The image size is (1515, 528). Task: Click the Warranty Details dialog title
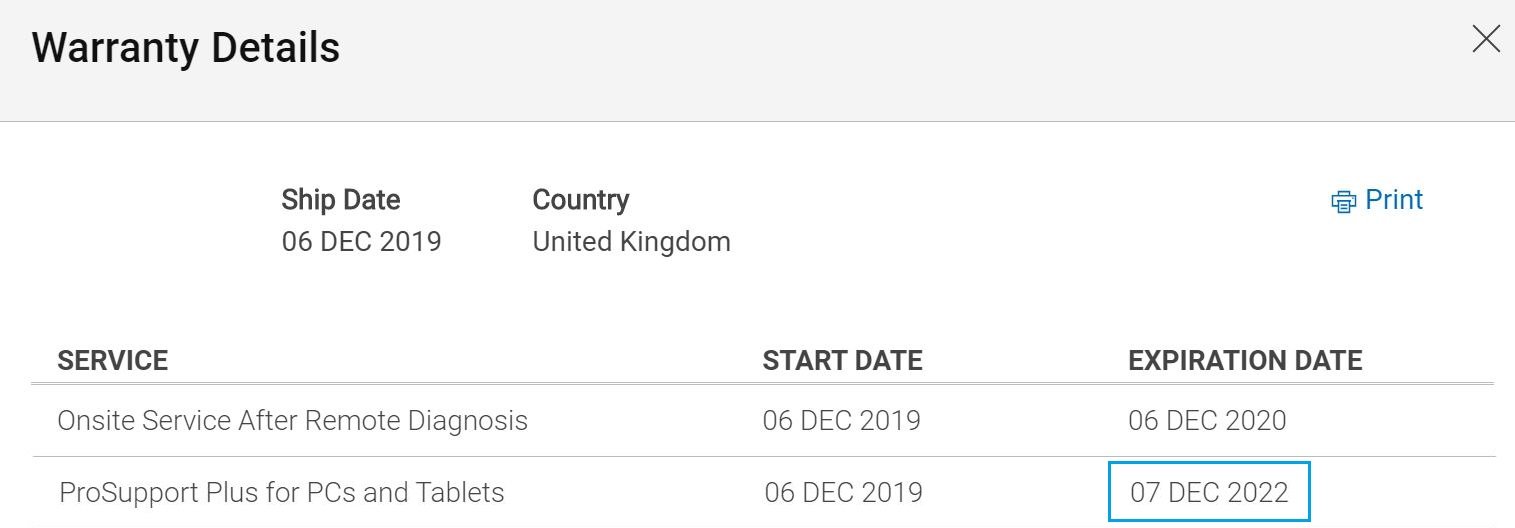click(186, 48)
